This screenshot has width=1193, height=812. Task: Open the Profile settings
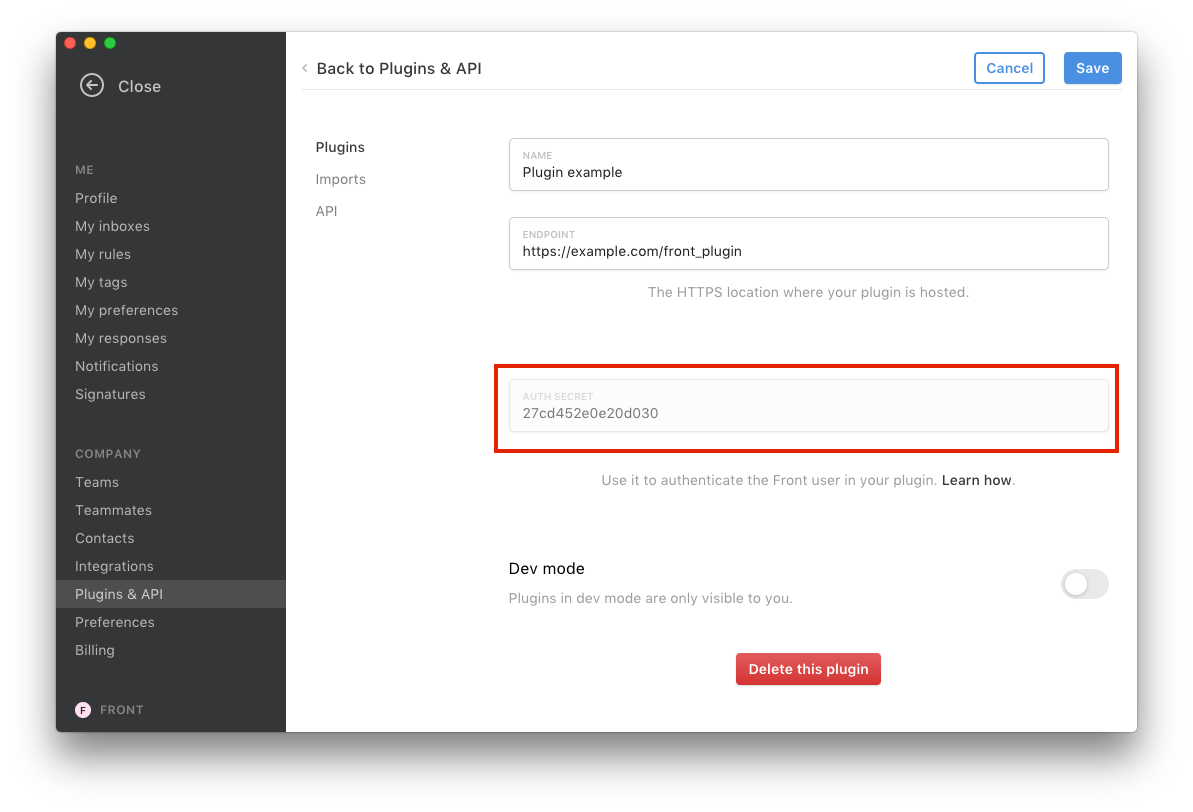pos(96,198)
